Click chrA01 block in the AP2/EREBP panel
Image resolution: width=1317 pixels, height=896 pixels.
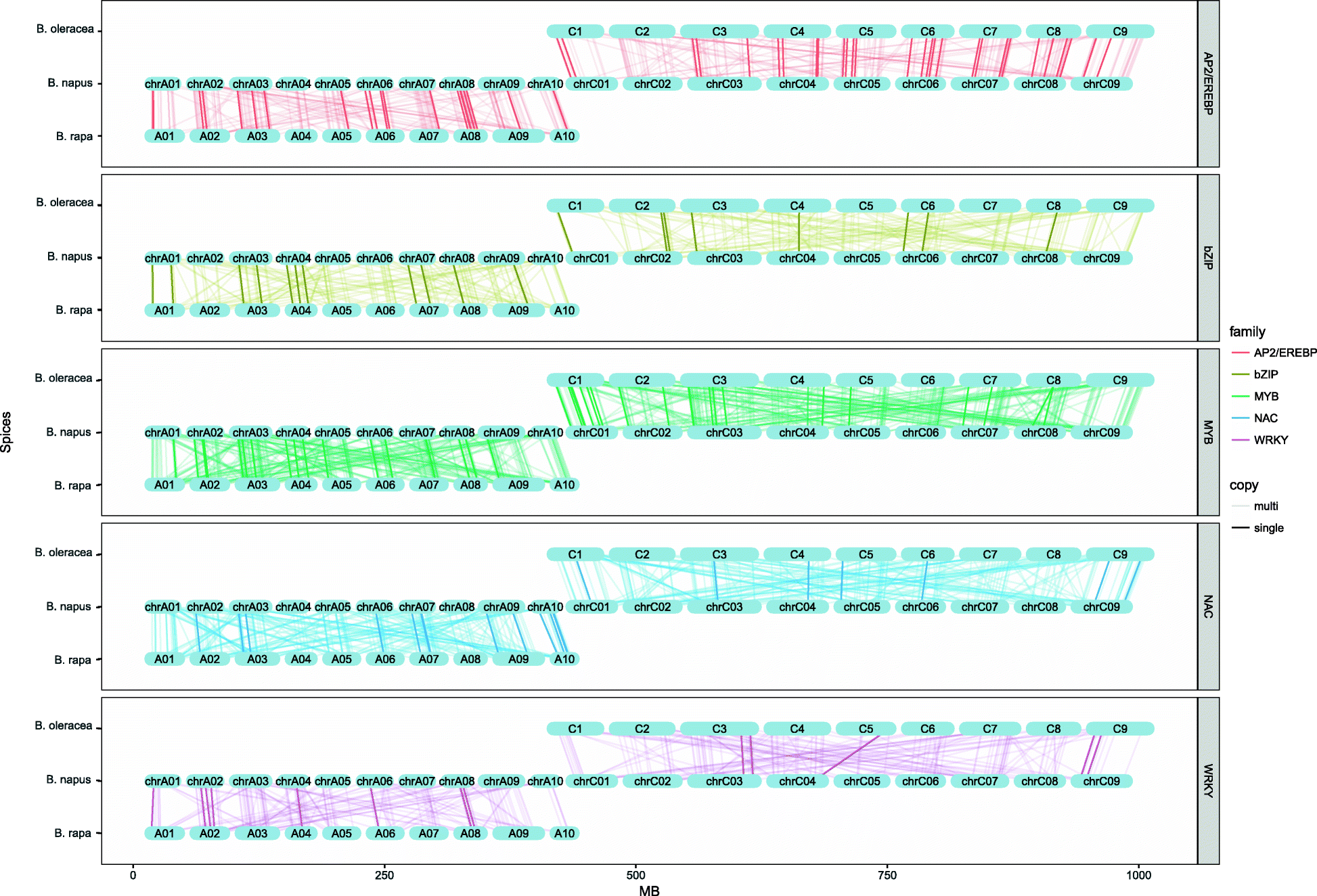tap(162, 84)
